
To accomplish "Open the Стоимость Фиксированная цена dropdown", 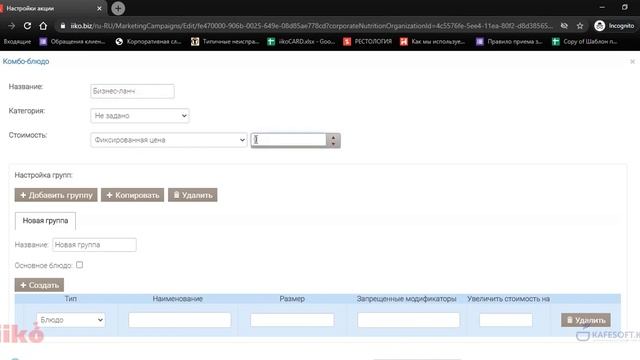I will tap(169, 140).
